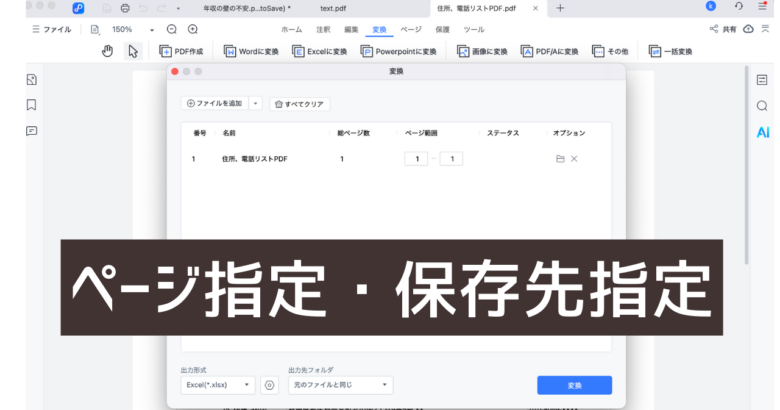This screenshot has width=780, height=410.
Task: Click the zoom out magnifier icon
Action: point(171,30)
